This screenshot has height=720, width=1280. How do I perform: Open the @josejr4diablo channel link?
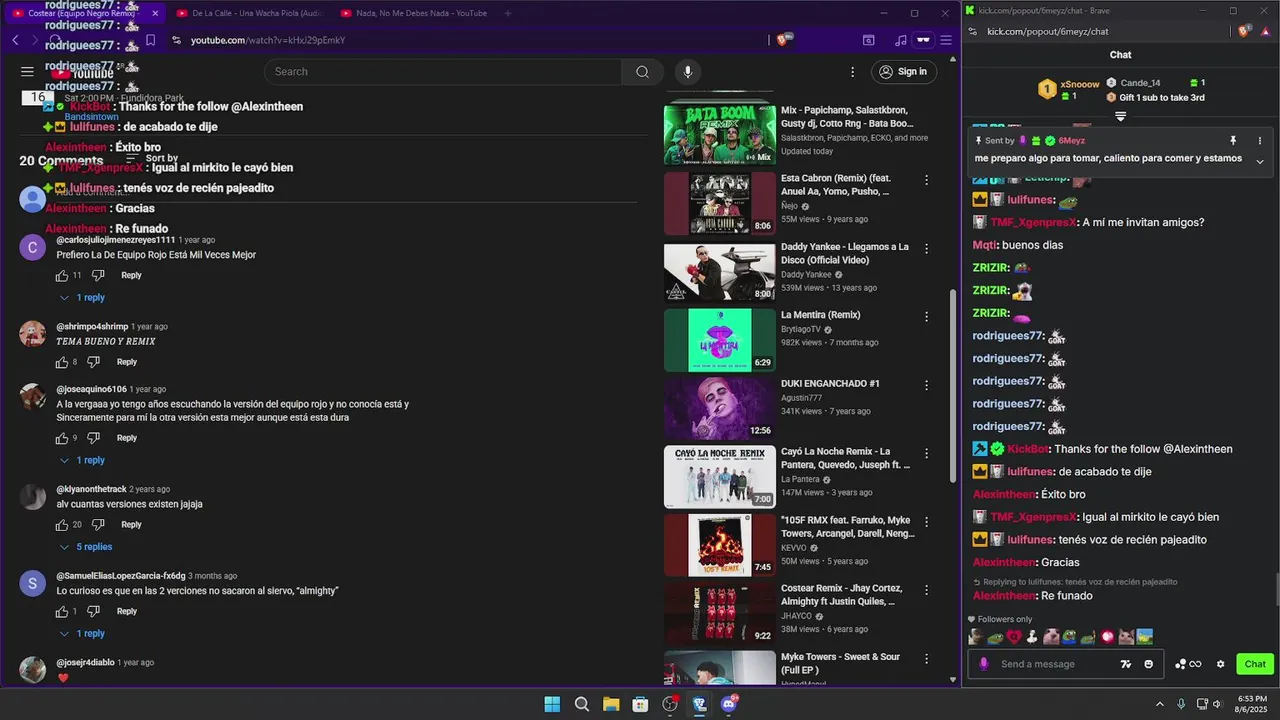coord(85,662)
